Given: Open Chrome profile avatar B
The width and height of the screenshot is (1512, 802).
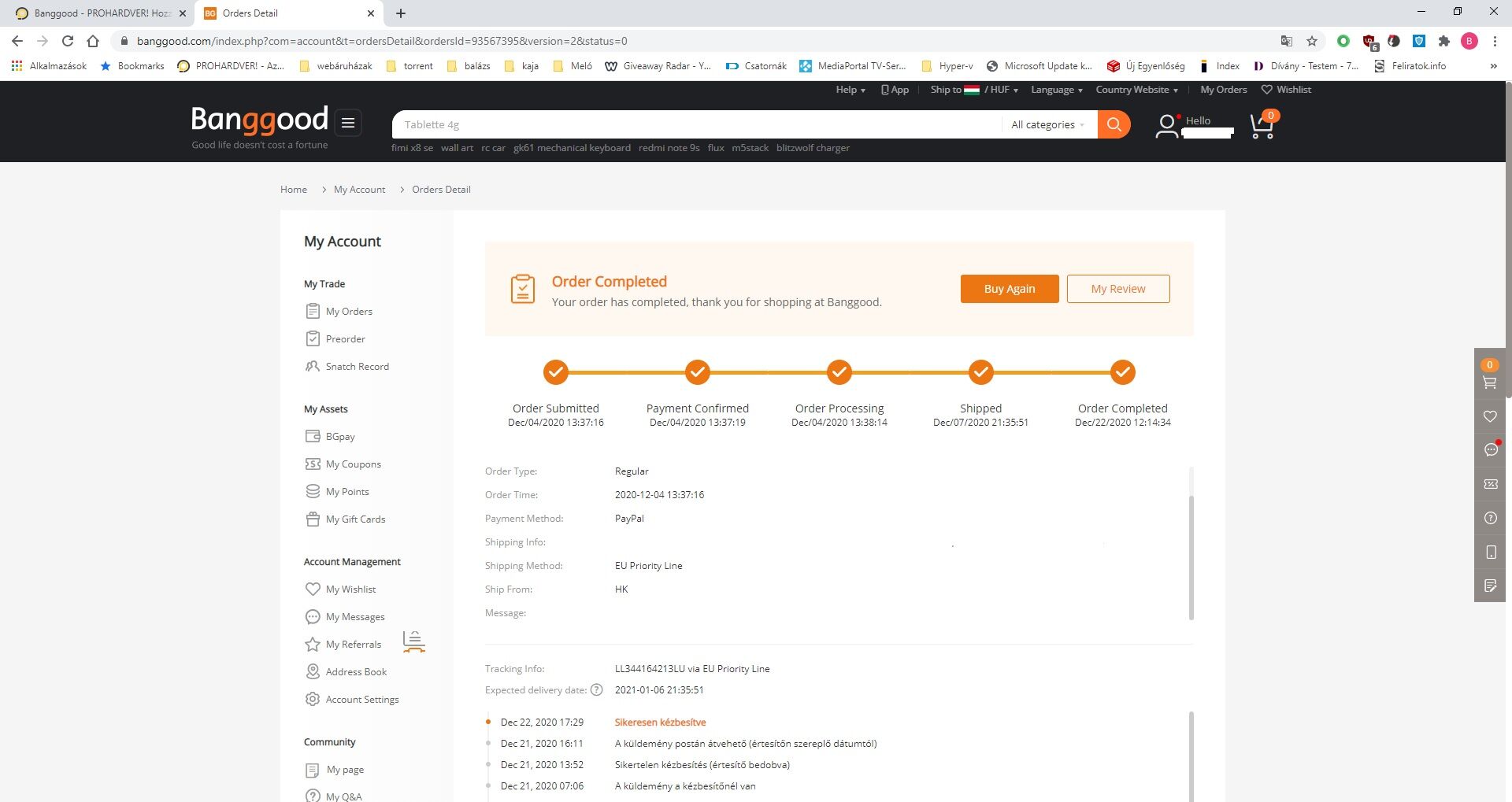Looking at the screenshot, I should pyautogui.click(x=1469, y=41).
